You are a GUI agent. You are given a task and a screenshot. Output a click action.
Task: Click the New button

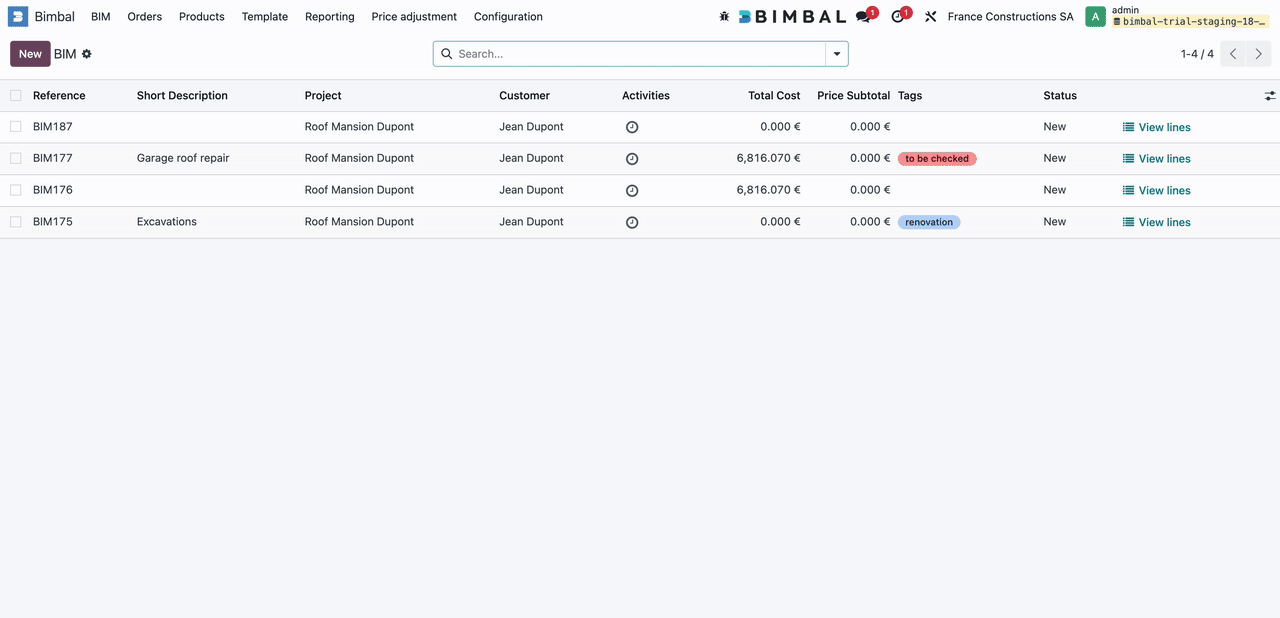[30, 54]
